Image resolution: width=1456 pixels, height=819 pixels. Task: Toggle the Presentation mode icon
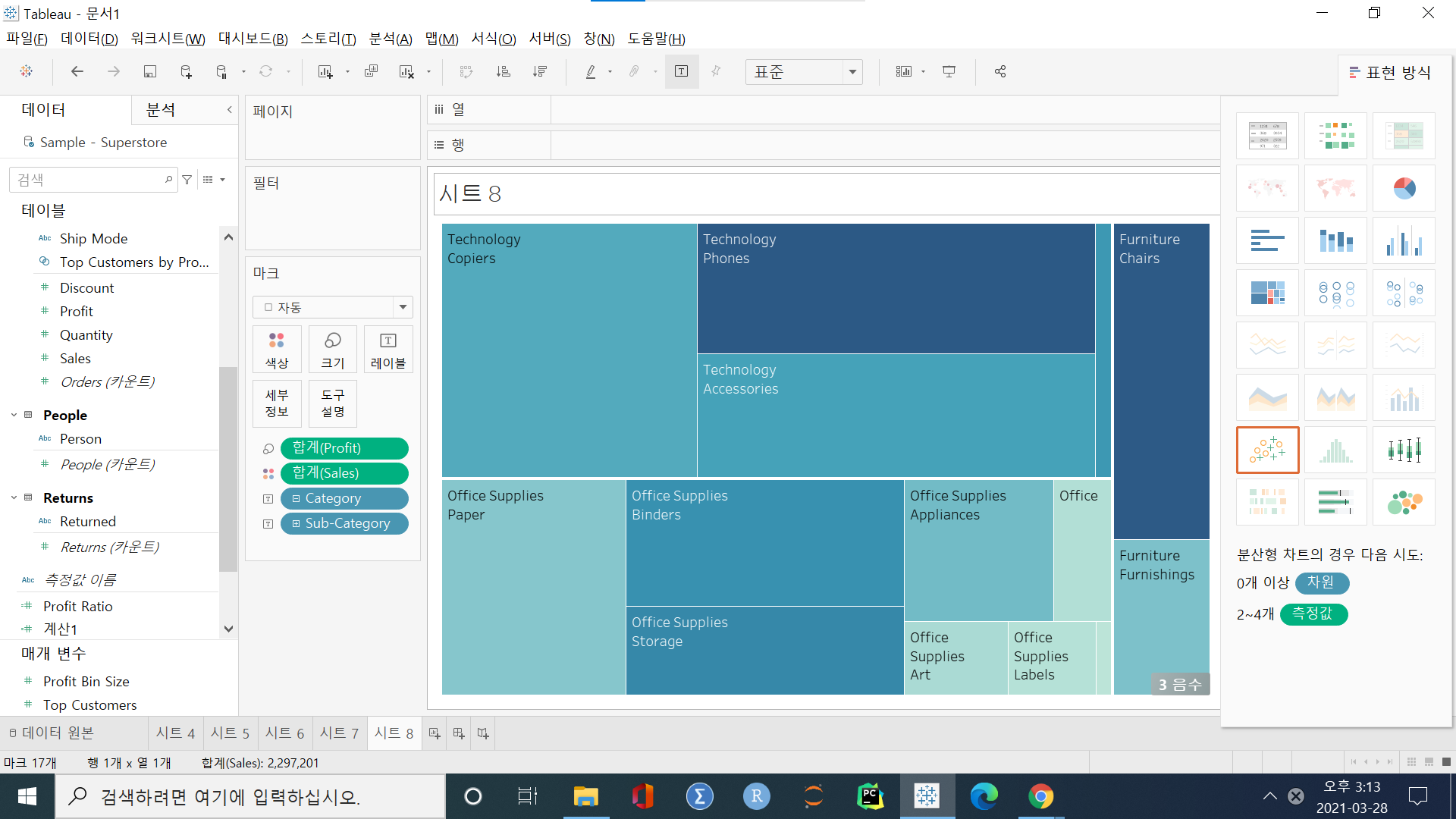(x=949, y=71)
